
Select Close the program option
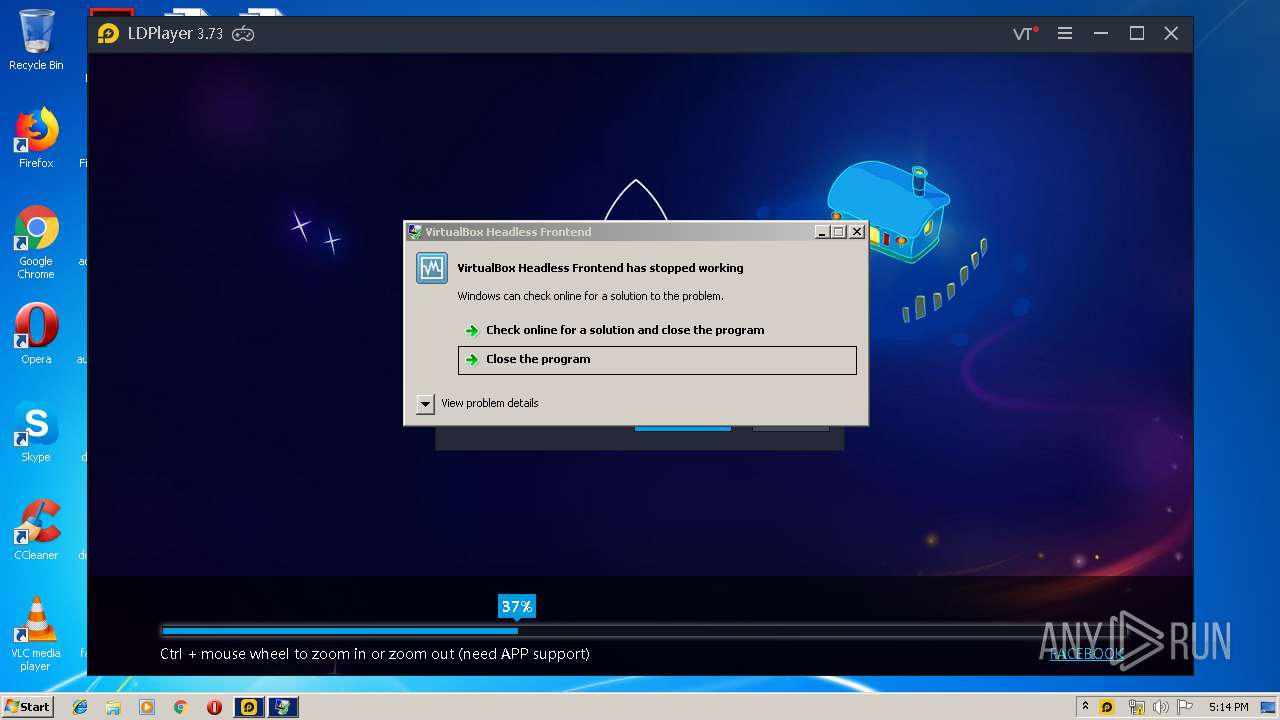[x=657, y=360]
